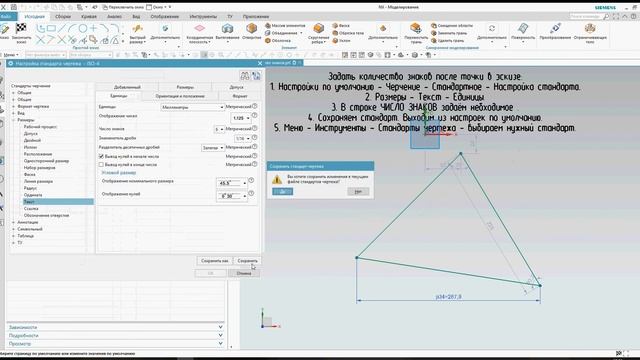
Task: Click Да in the save standard prompt
Action: 282,191
